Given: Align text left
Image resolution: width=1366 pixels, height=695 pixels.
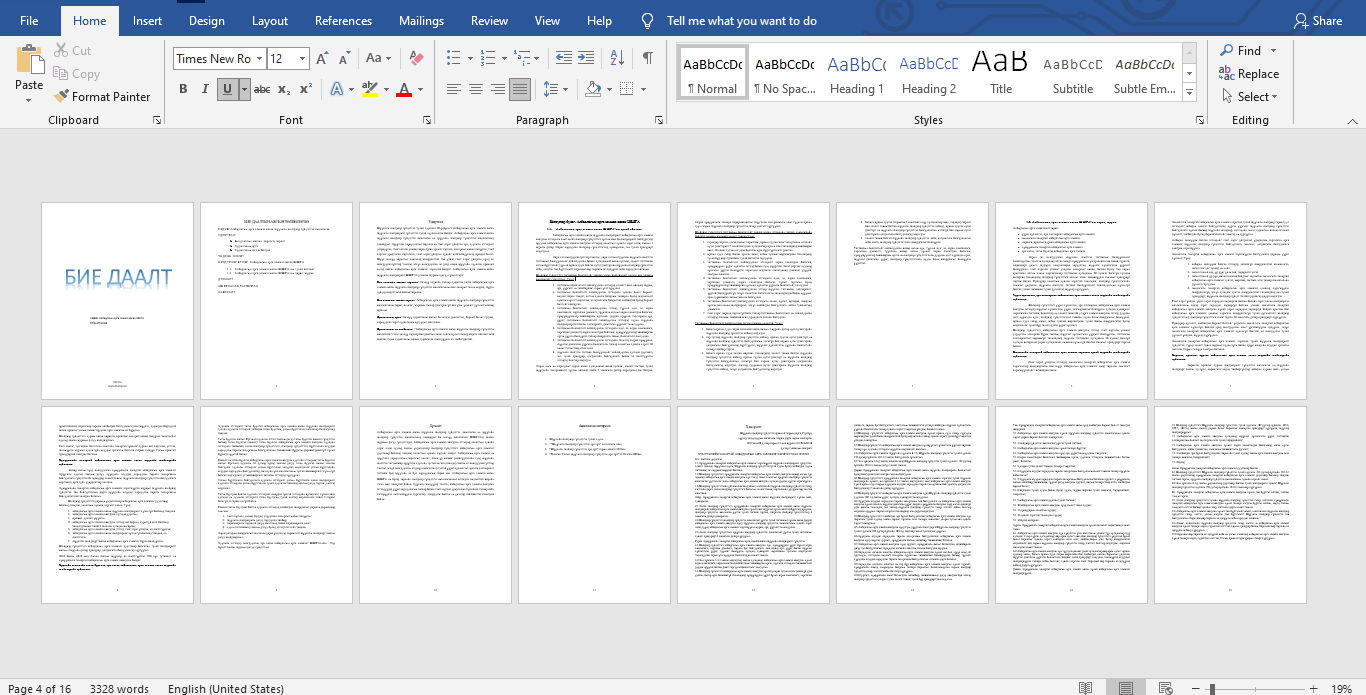Looking at the screenshot, I should pyautogui.click(x=454, y=89).
